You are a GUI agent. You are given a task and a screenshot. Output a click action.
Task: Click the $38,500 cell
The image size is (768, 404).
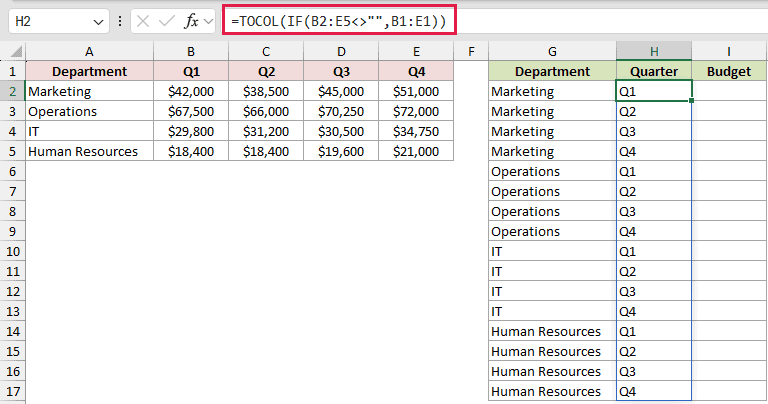pyautogui.click(x=266, y=92)
